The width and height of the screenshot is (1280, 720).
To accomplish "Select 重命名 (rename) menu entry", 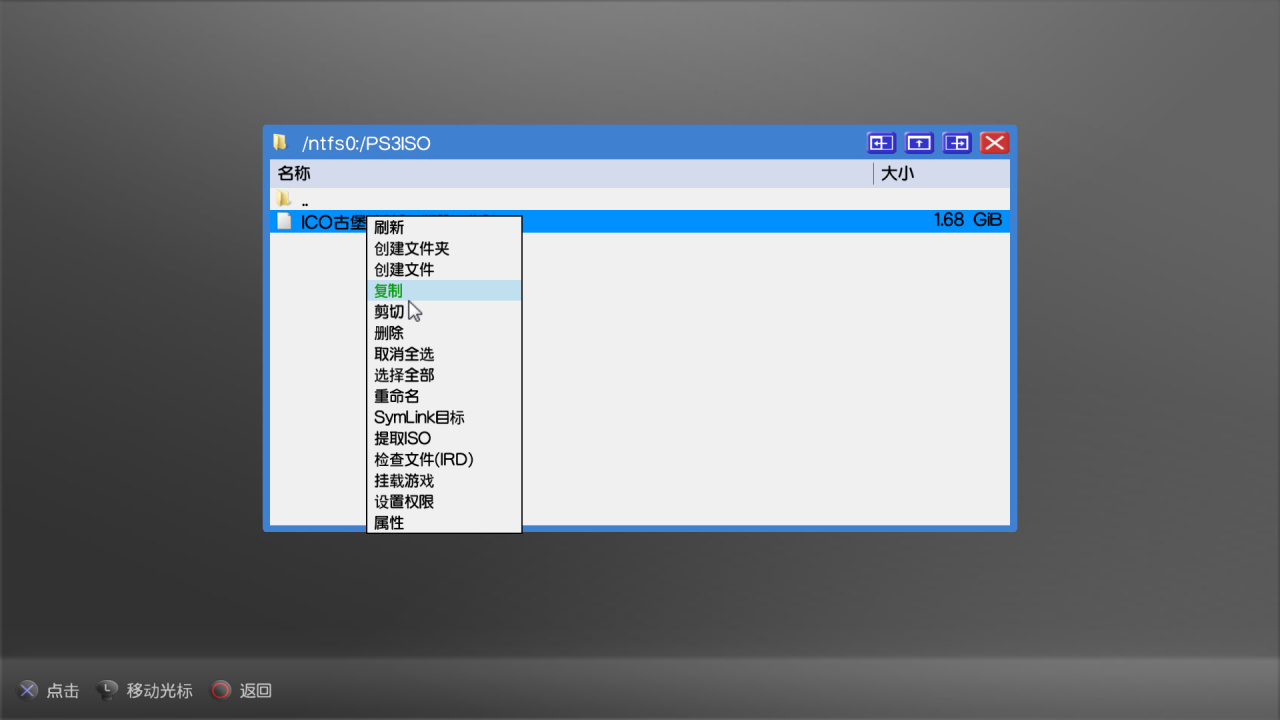I will (444, 396).
